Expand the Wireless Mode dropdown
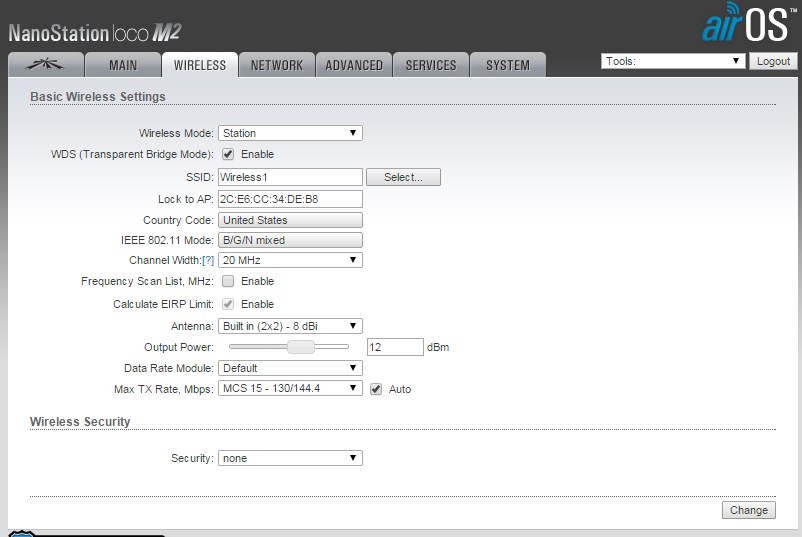The height and width of the screenshot is (537, 802). point(290,133)
